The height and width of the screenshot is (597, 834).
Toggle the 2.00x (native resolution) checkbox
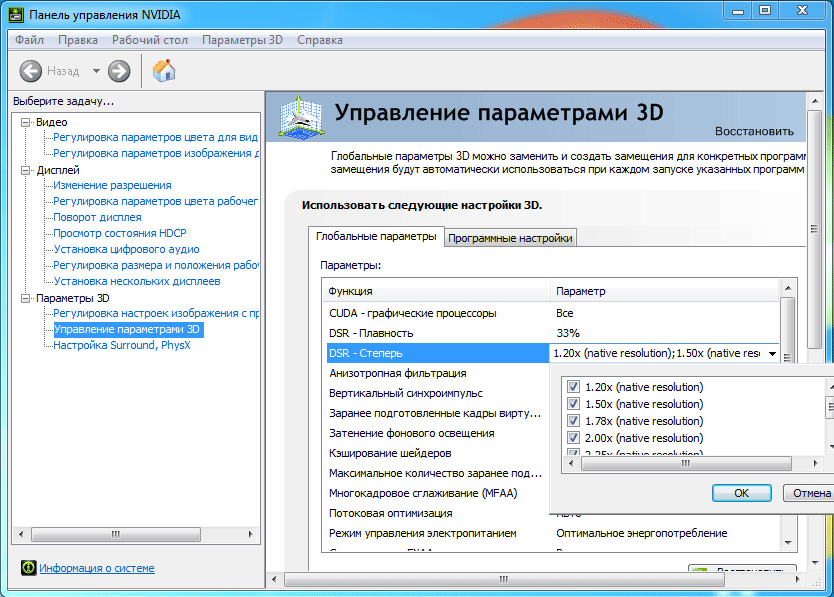coord(573,438)
